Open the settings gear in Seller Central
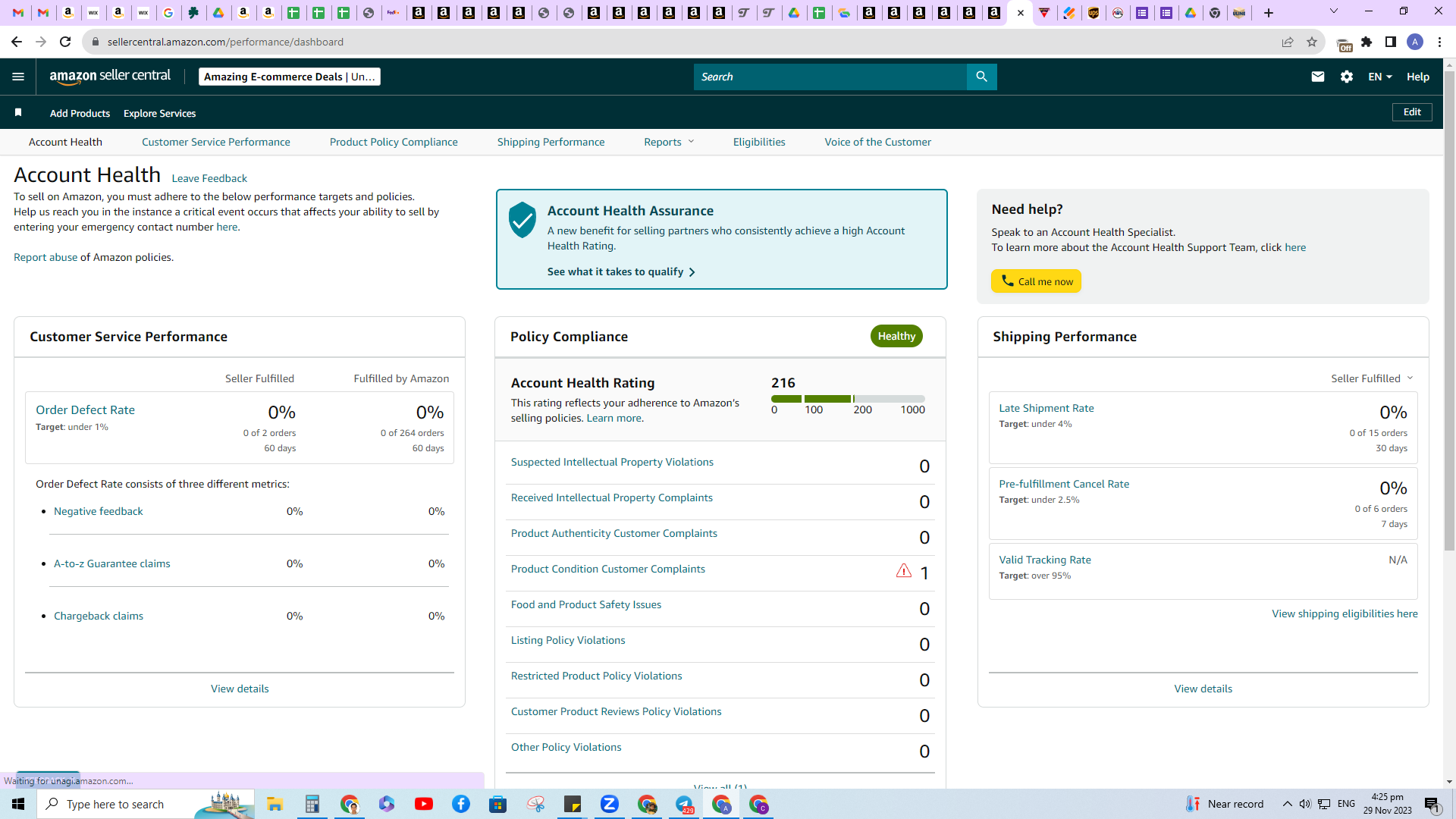This screenshot has width=1456, height=819. click(x=1347, y=77)
